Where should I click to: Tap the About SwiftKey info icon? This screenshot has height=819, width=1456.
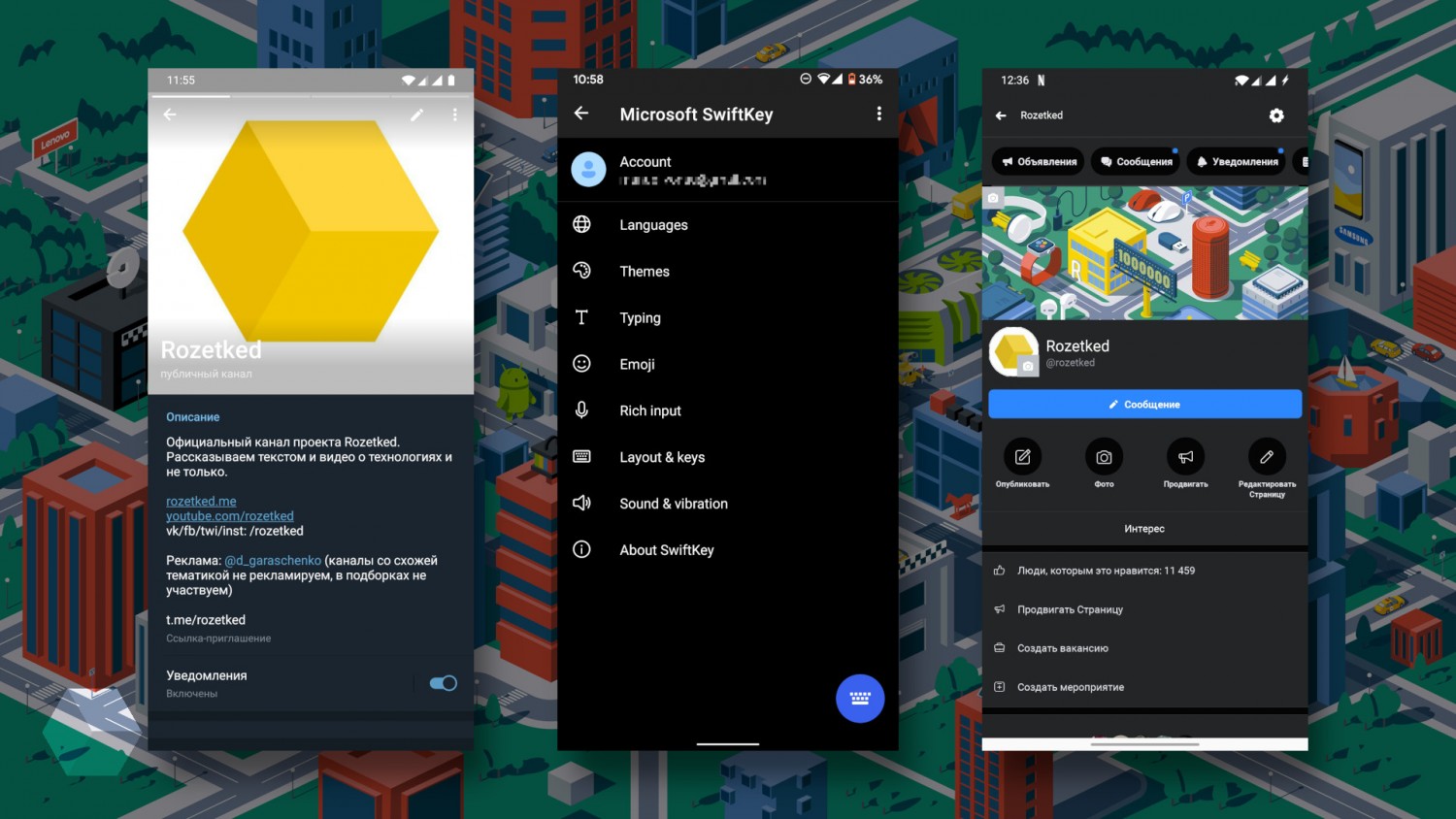point(581,549)
